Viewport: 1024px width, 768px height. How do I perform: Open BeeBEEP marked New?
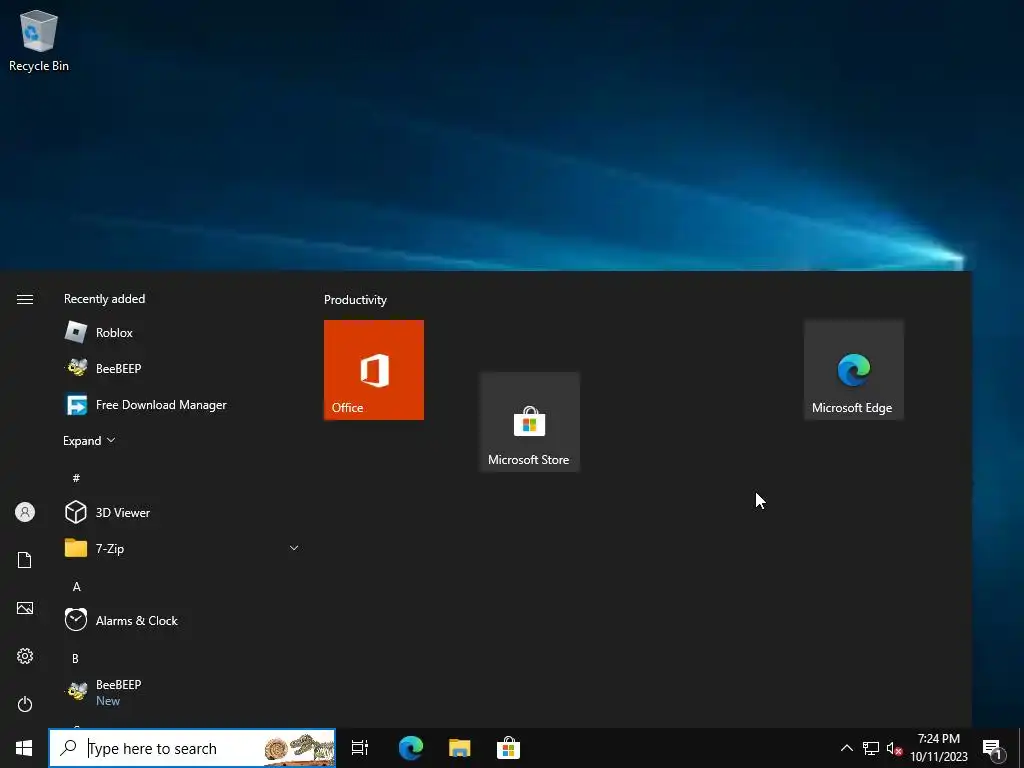click(x=182, y=692)
